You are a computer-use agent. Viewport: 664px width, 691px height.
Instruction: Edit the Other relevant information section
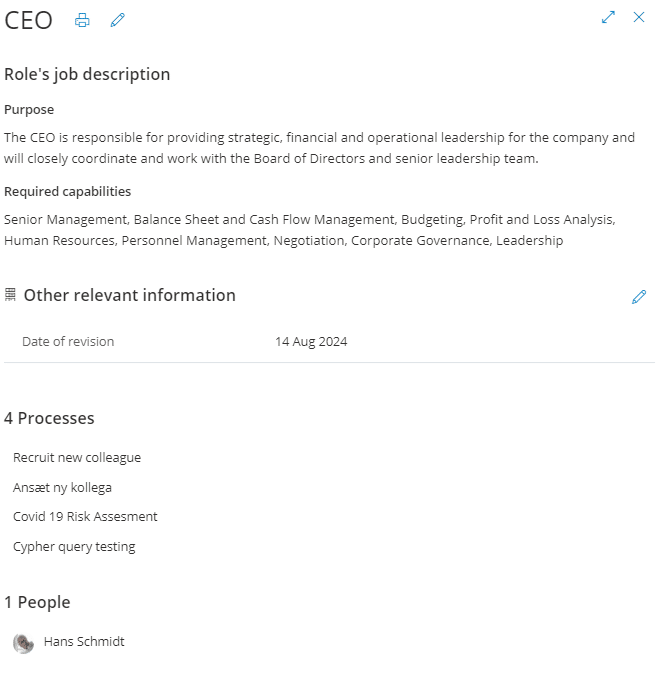(639, 297)
